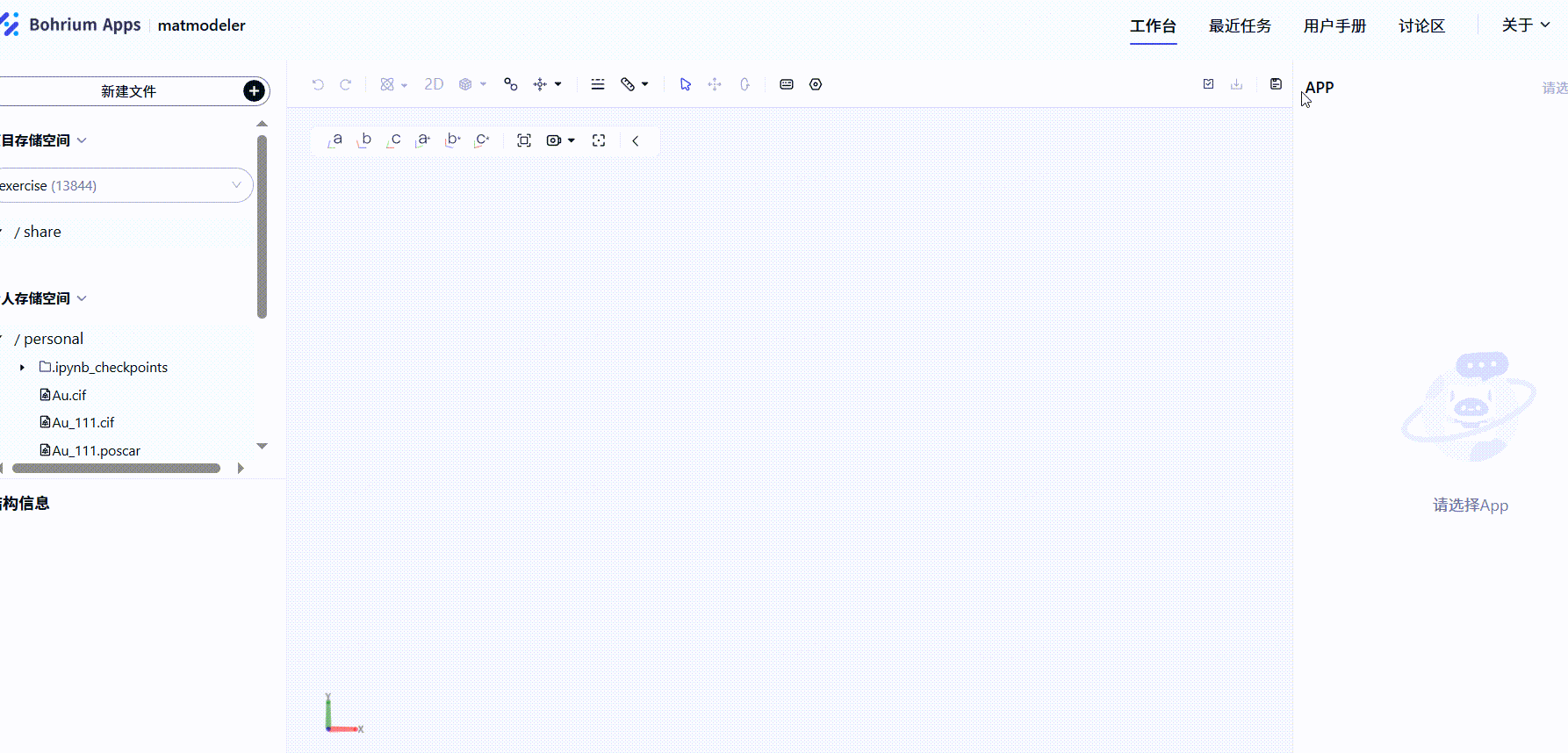1568x753 pixels.
Task: Click the scroll up arrow in file tree
Action: click(262, 124)
